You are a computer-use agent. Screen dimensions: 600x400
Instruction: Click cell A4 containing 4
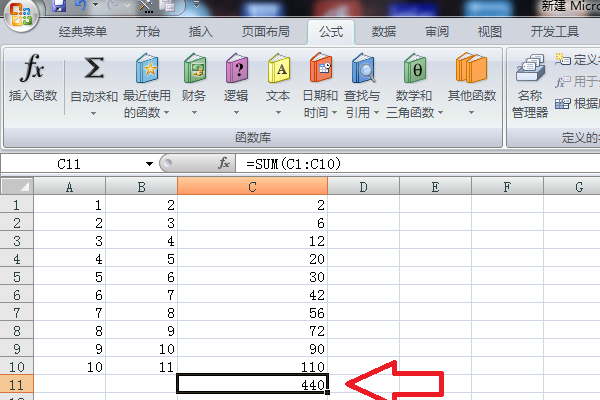[x=69, y=259]
